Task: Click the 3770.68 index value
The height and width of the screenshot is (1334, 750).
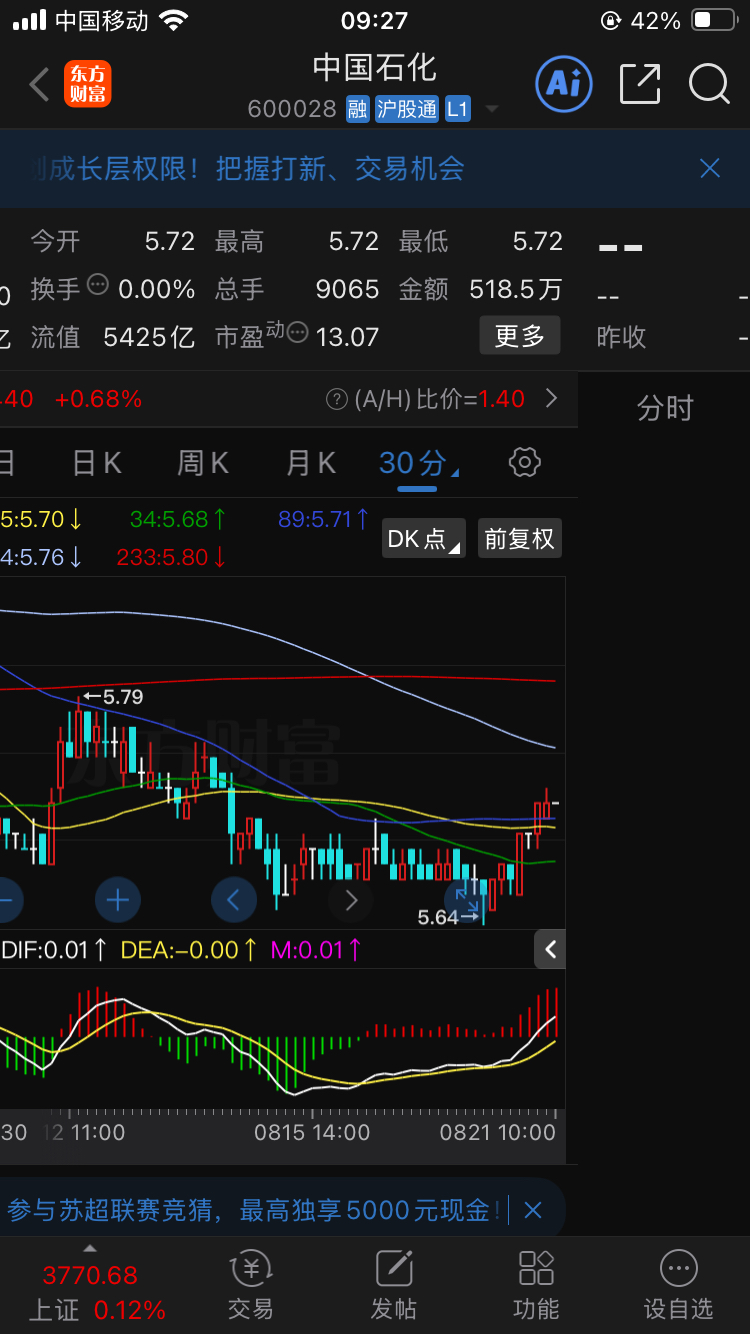Action: click(x=90, y=1275)
